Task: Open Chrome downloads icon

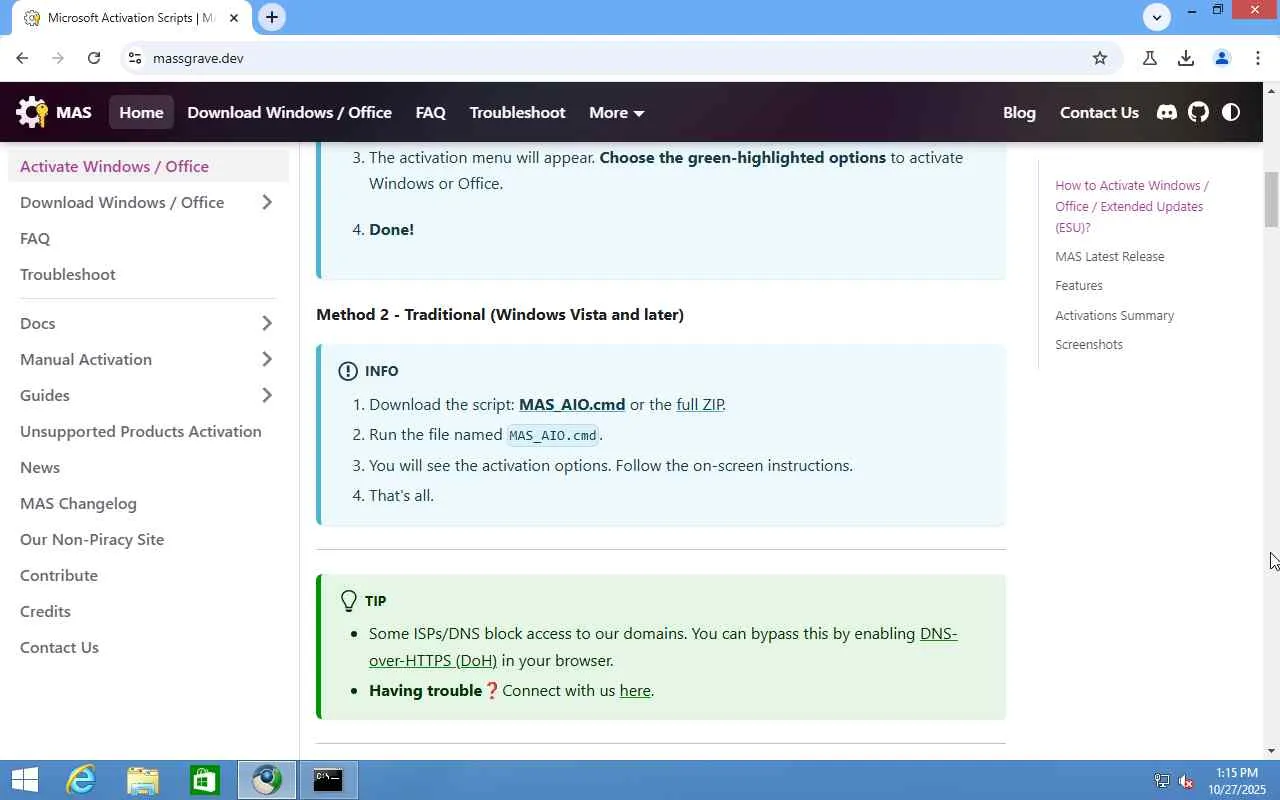Action: (1186, 58)
